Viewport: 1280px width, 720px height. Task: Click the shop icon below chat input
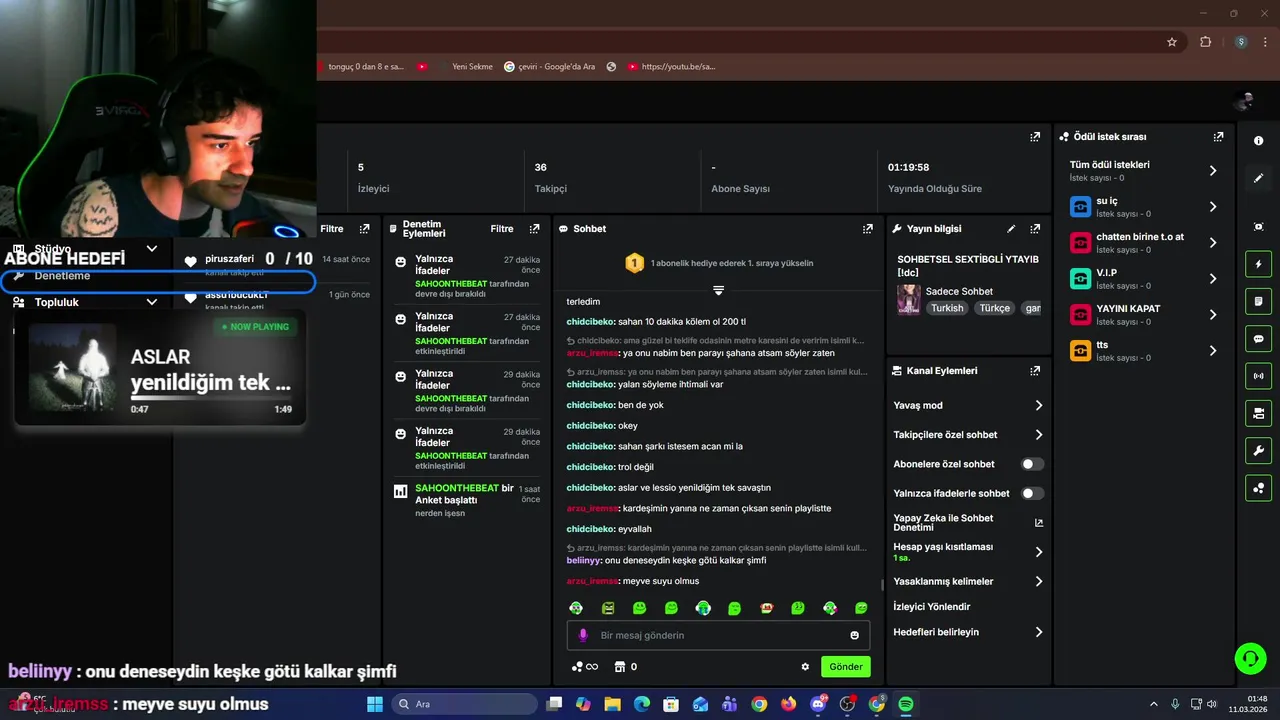pyautogui.click(x=619, y=667)
